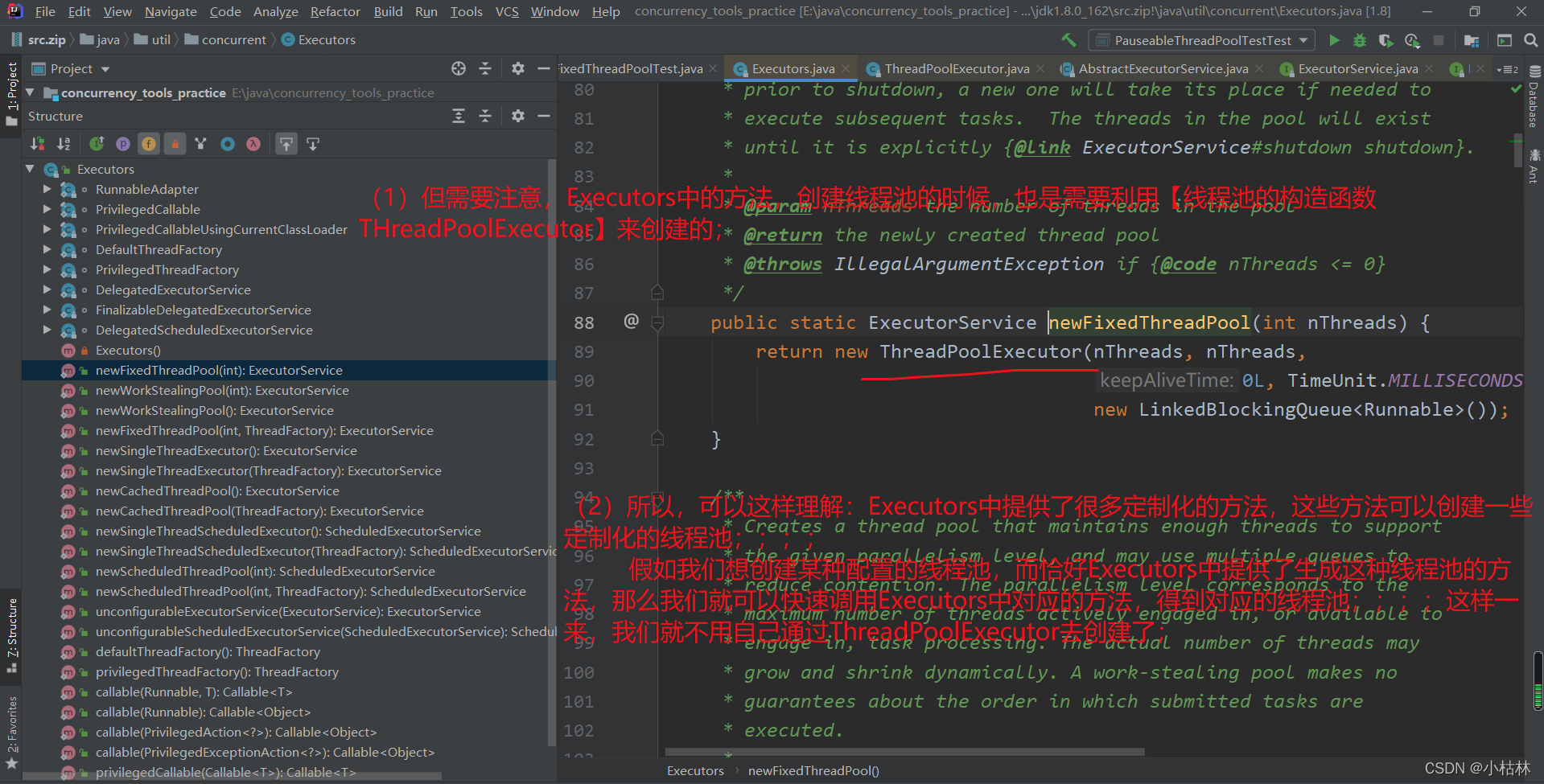Open Run Anything icon in the toolbar
The width and height of the screenshot is (1544, 784).
coord(1505,40)
